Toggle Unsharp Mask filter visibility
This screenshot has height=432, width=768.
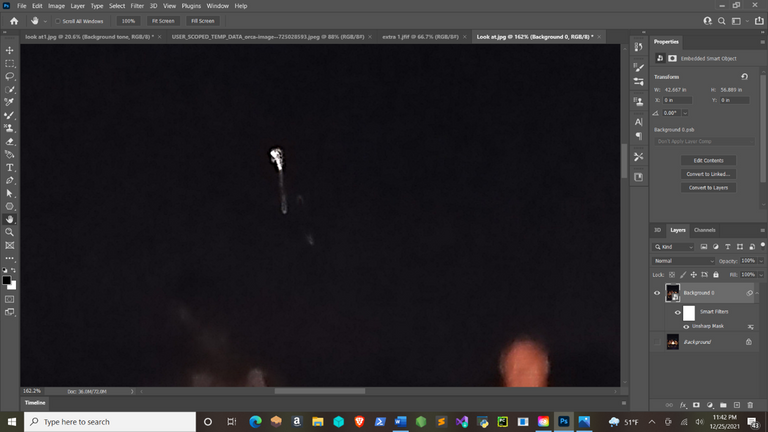[686, 327]
